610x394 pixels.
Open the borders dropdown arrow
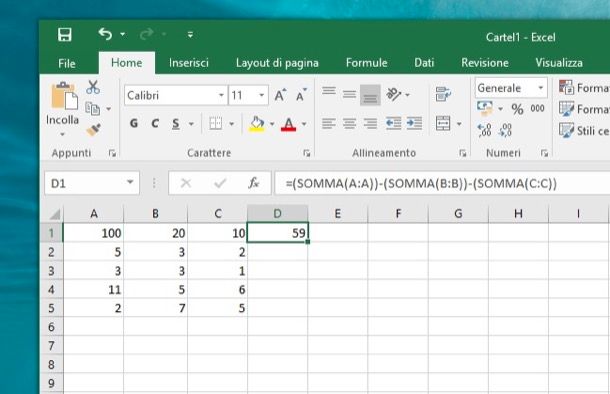[231, 124]
